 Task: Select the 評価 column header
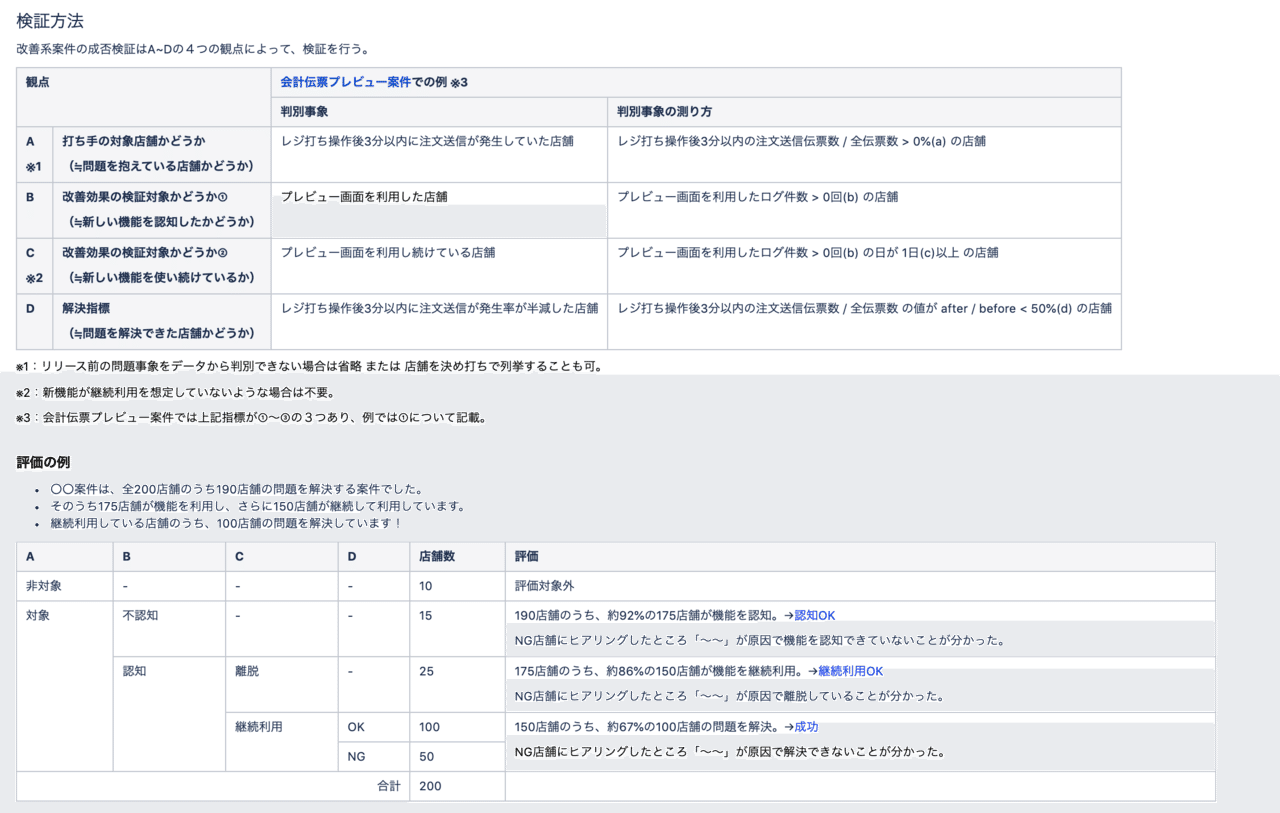(860, 557)
